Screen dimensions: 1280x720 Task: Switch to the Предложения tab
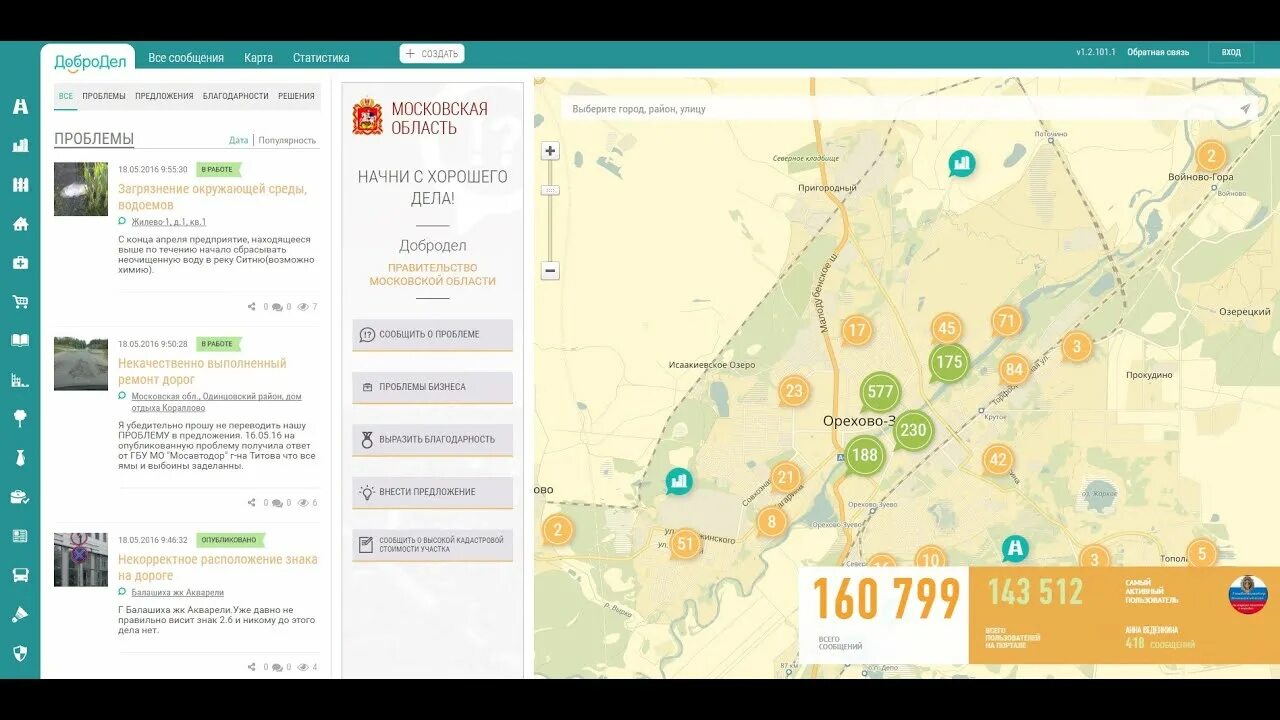[x=164, y=96]
